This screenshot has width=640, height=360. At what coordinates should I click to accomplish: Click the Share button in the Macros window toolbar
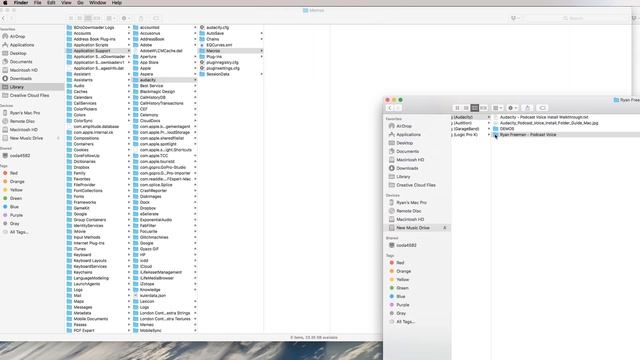coord(141,18)
